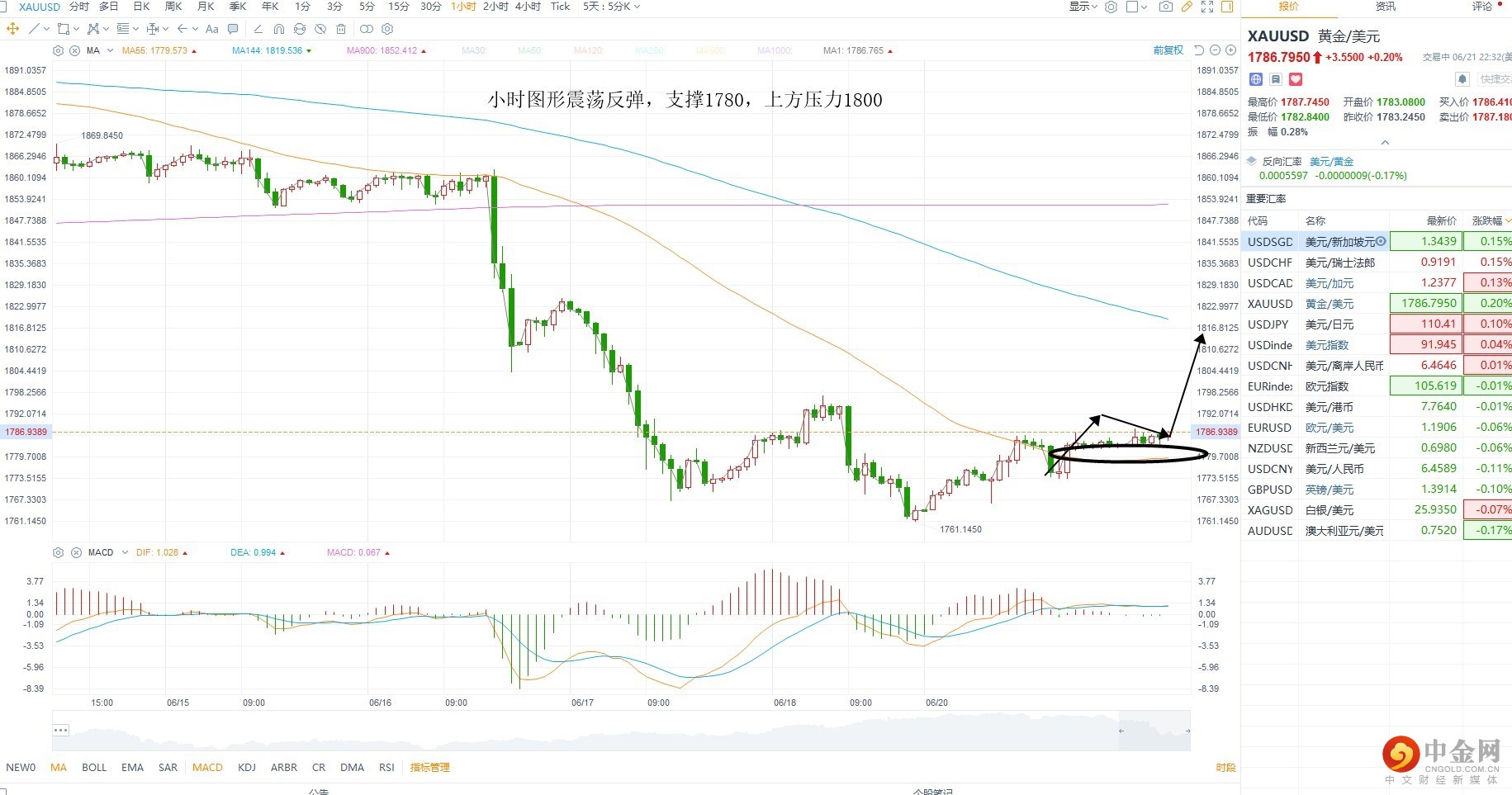The image size is (1512, 795).
Task: Click 时段 button at bottom right
Action: tap(1225, 767)
